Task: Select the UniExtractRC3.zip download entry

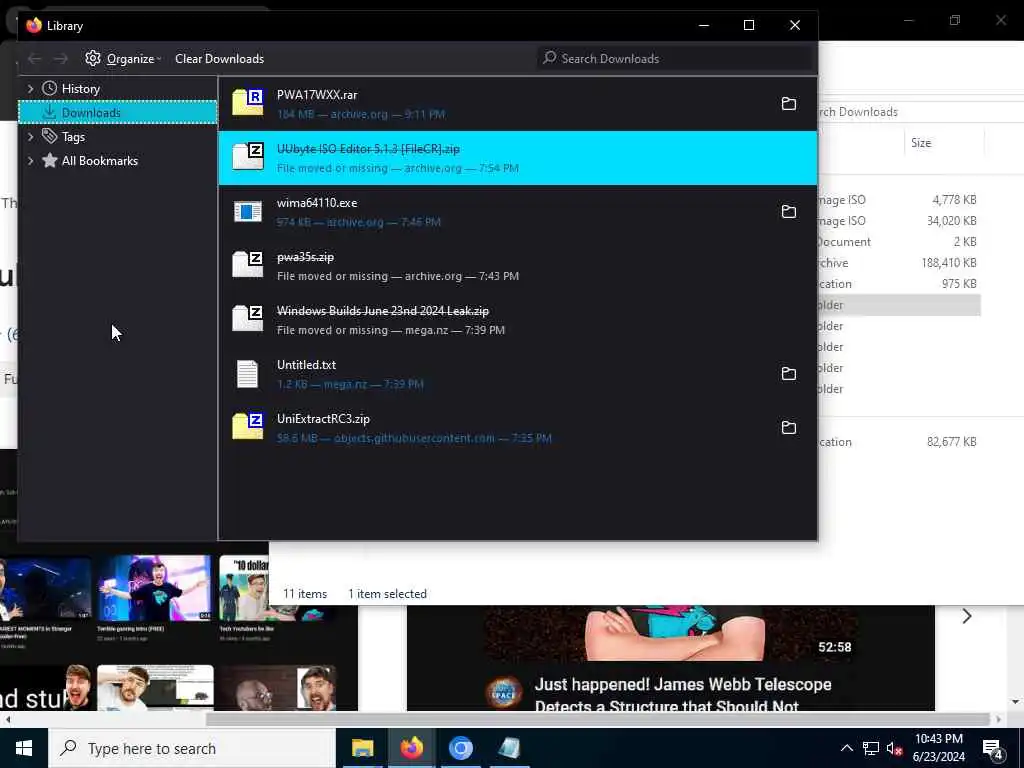Action: pyautogui.click(x=517, y=428)
